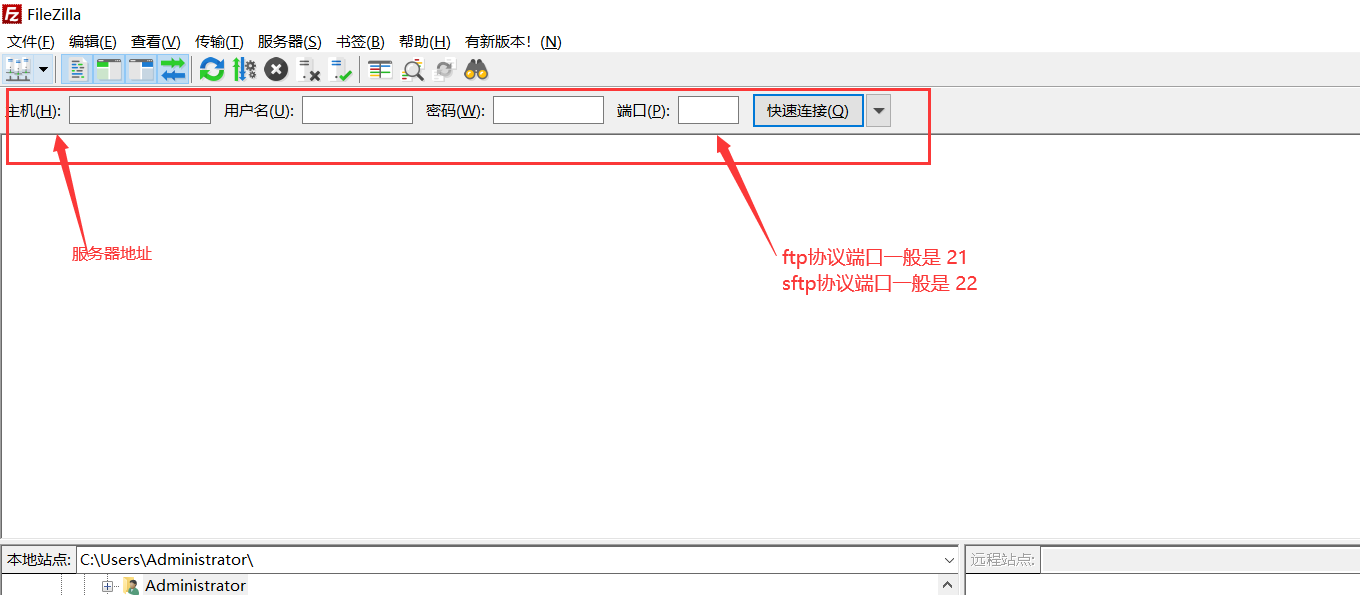1360x595 pixels.
Task: Open the 帮助(H) menu
Action: coord(425,42)
